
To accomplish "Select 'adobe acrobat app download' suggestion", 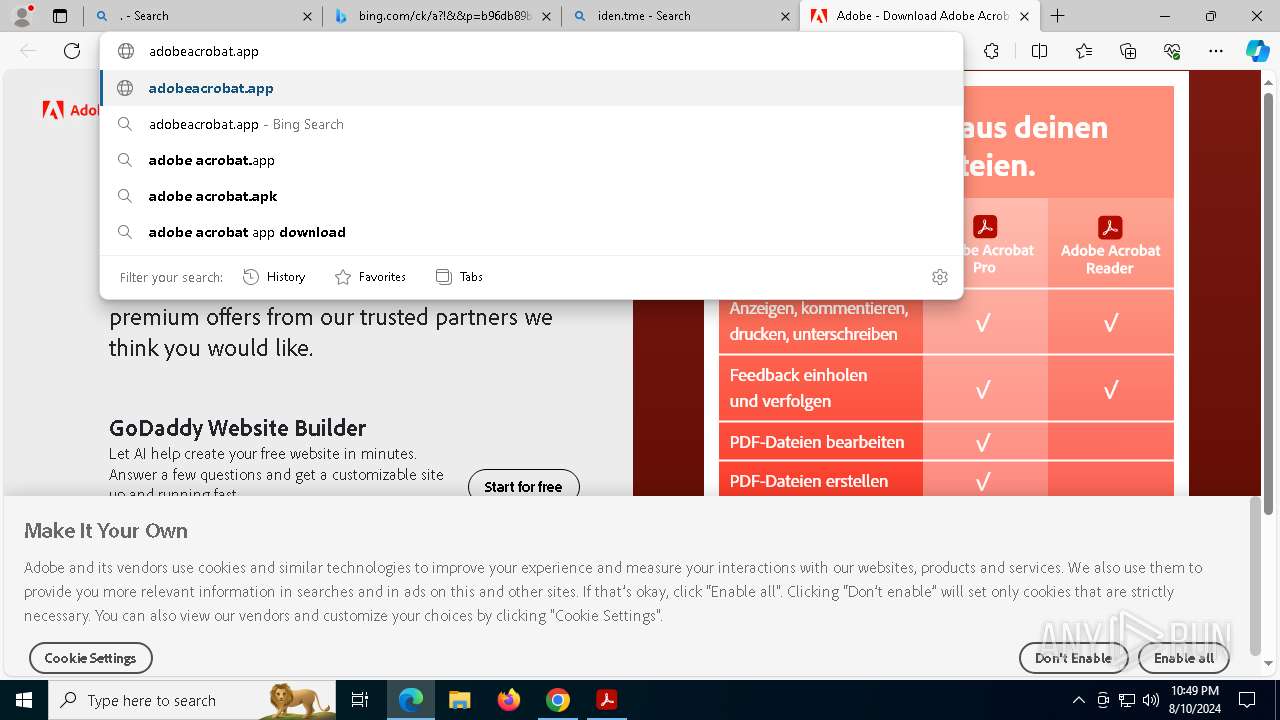I will (x=531, y=232).
